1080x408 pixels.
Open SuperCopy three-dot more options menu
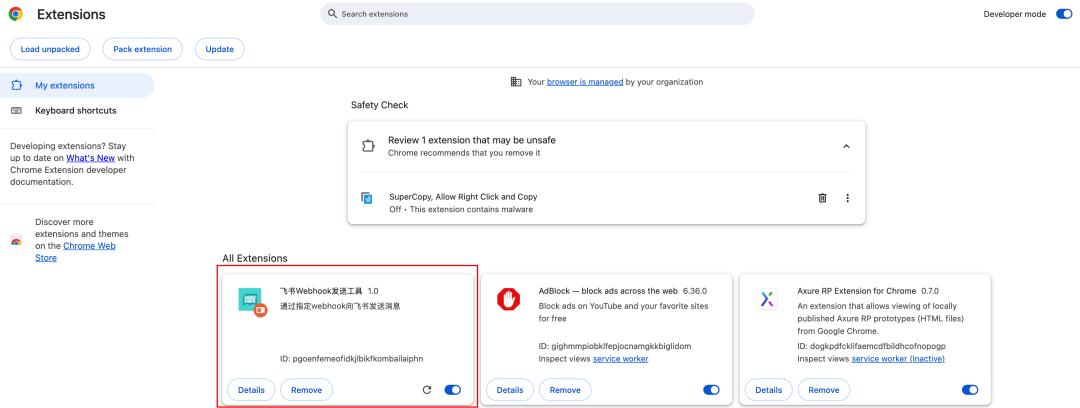pyautogui.click(x=847, y=198)
